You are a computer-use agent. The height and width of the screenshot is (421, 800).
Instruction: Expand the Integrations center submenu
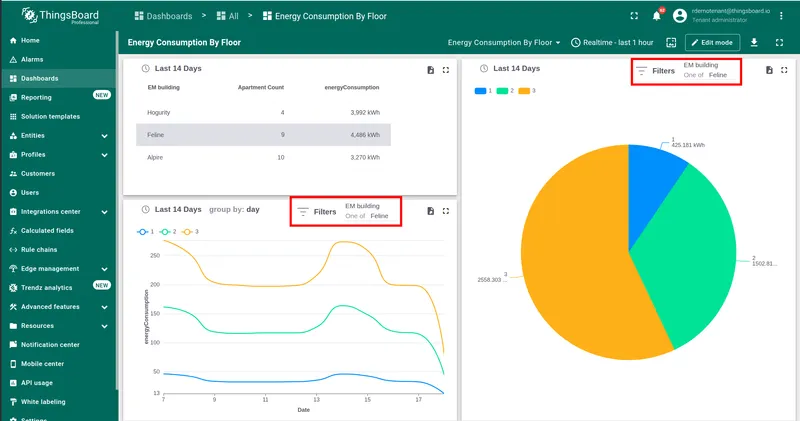click(x=104, y=212)
